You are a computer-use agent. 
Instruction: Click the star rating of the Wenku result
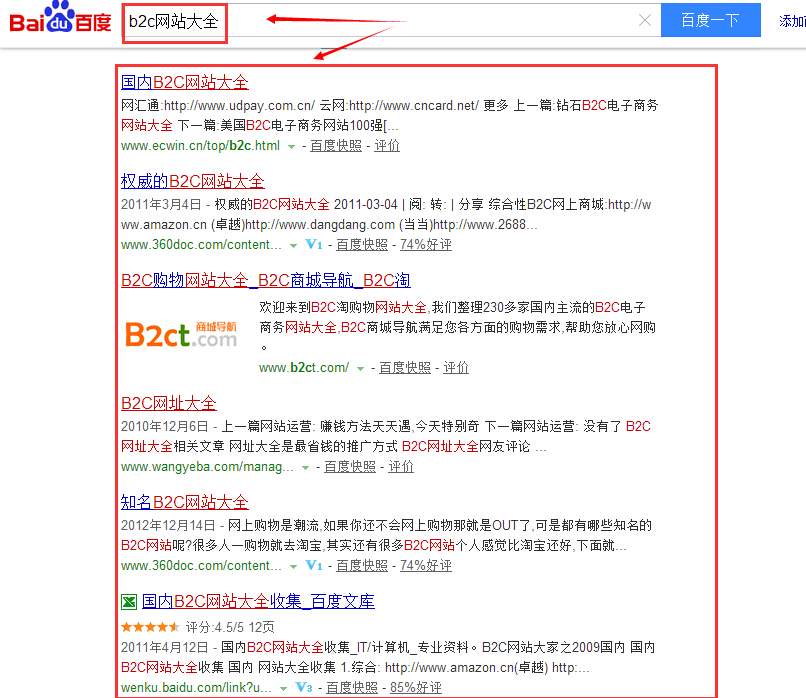(150, 627)
